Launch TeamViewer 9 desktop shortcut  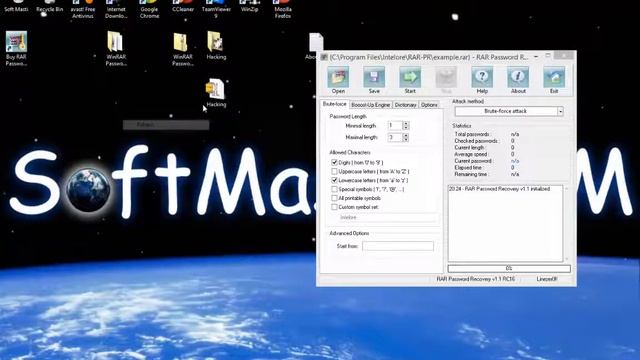(x=216, y=10)
